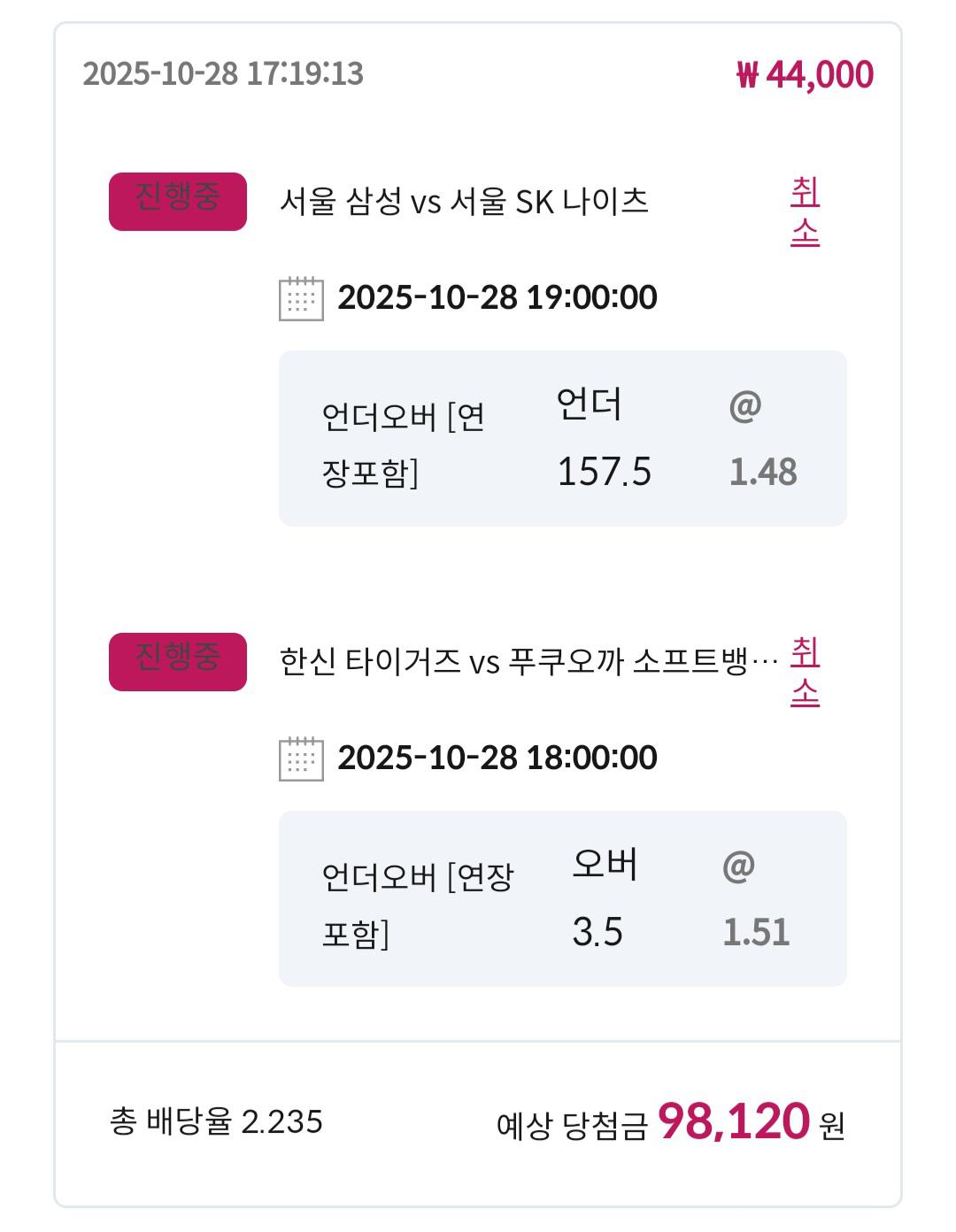Image resolution: width=956 pixels, height=1232 pixels.
Task: Select the 오버 3.5 pick
Action: (x=604, y=898)
